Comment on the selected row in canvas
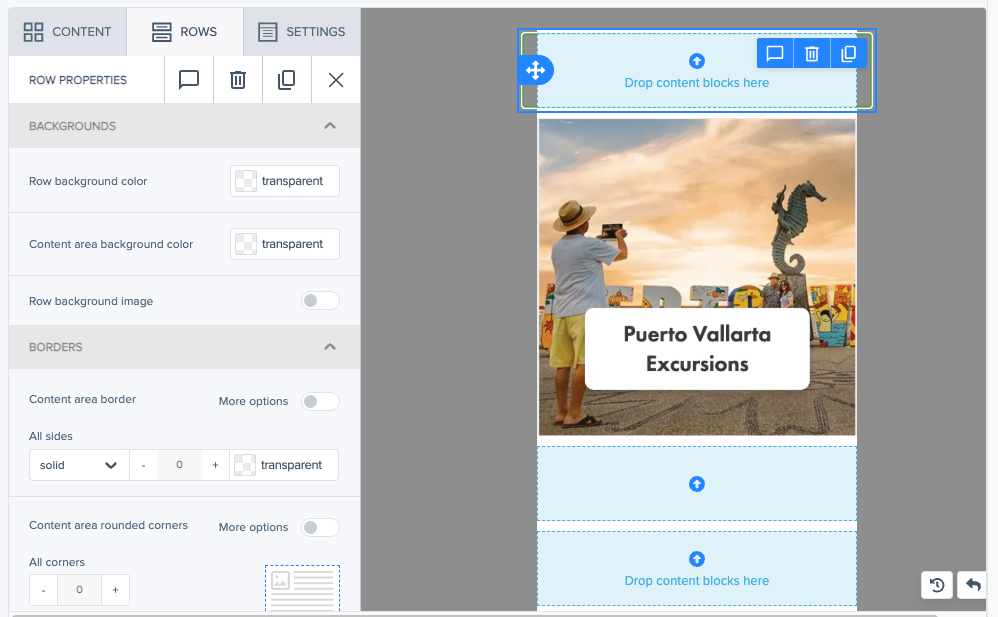Viewport: 998px width, 617px height. pos(775,53)
